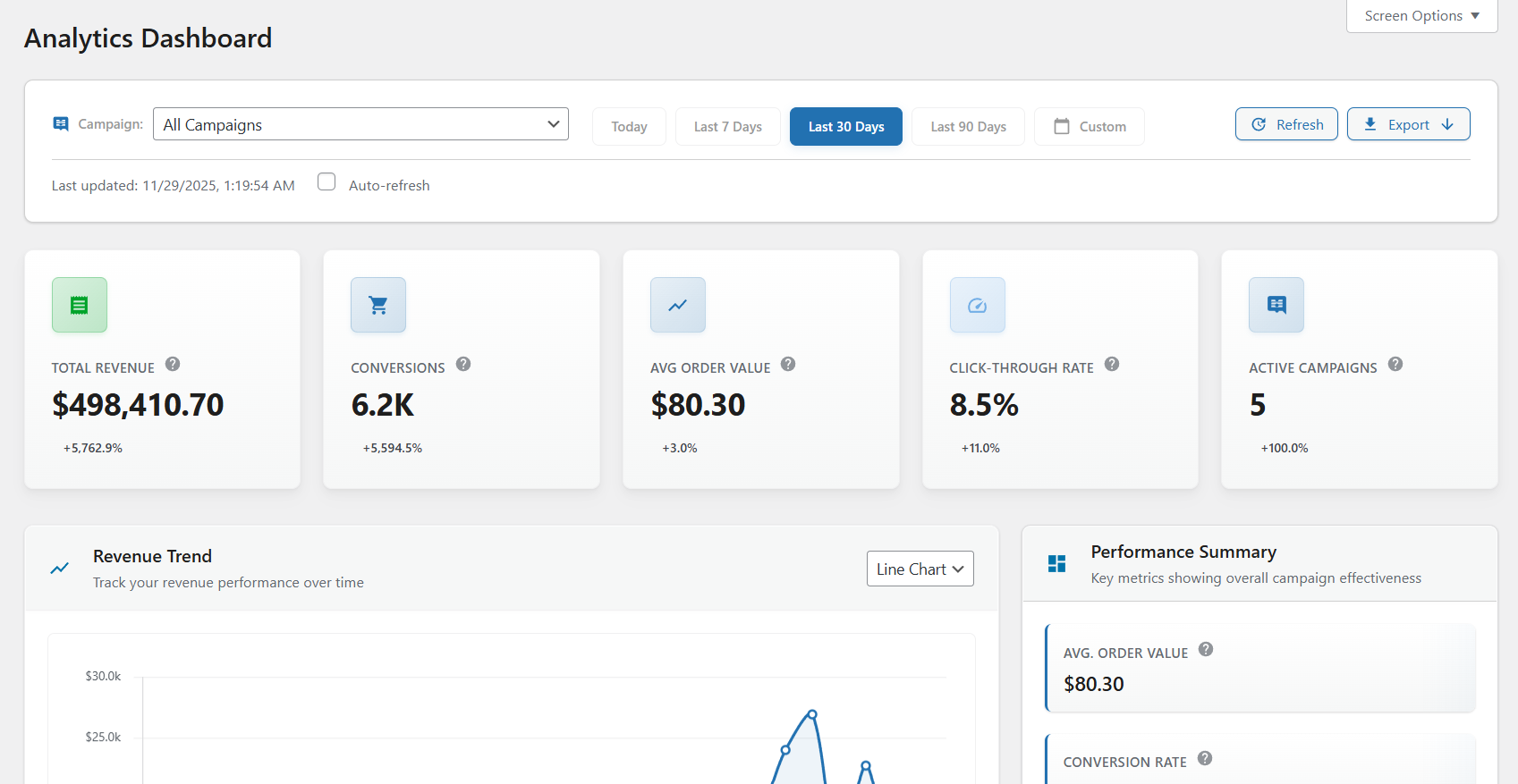Click the +5,762.9% revenue change
Image resolution: width=1518 pixels, height=784 pixels.
tap(93, 448)
